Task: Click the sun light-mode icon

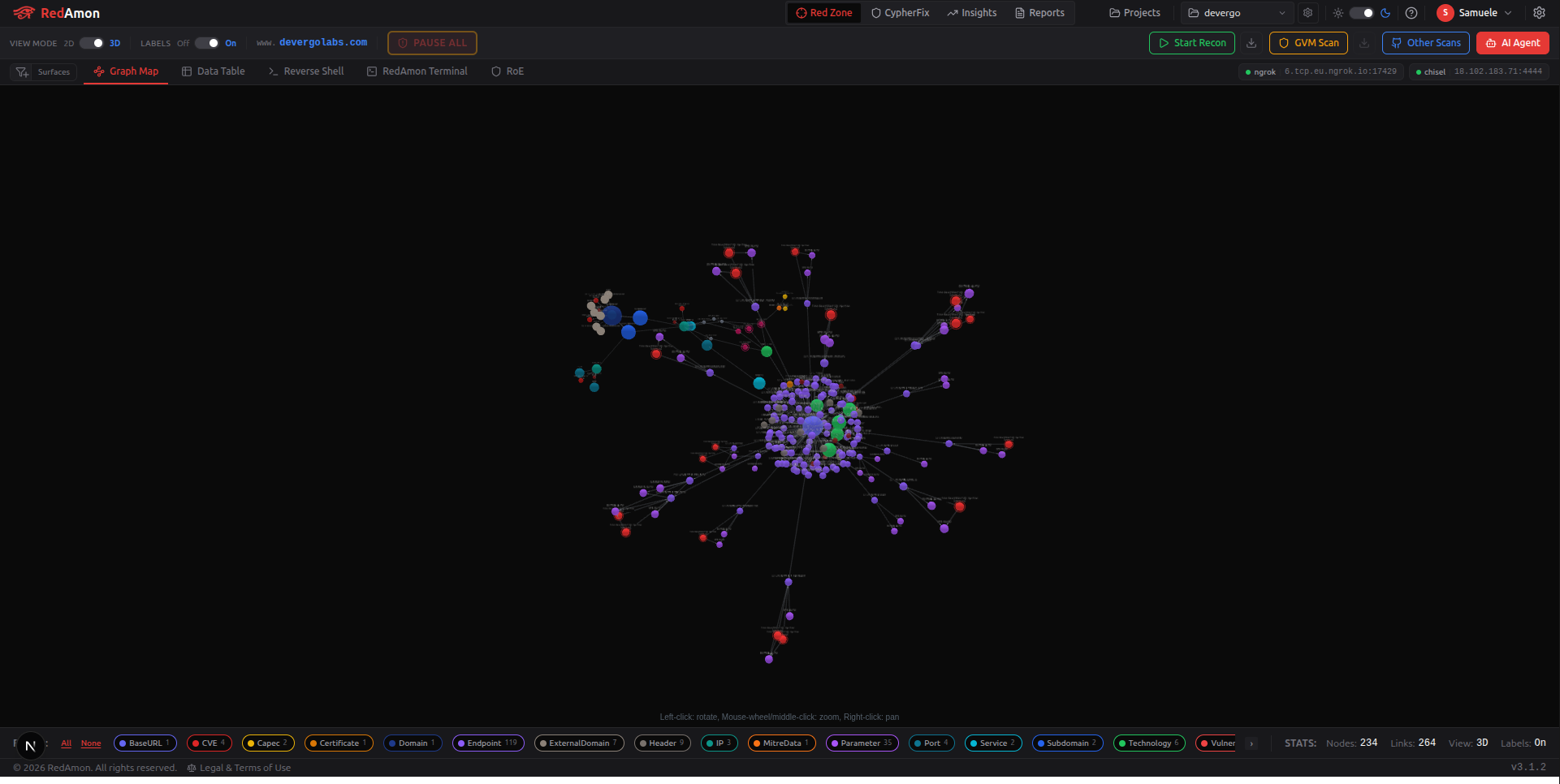Action: pos(1338,13)
